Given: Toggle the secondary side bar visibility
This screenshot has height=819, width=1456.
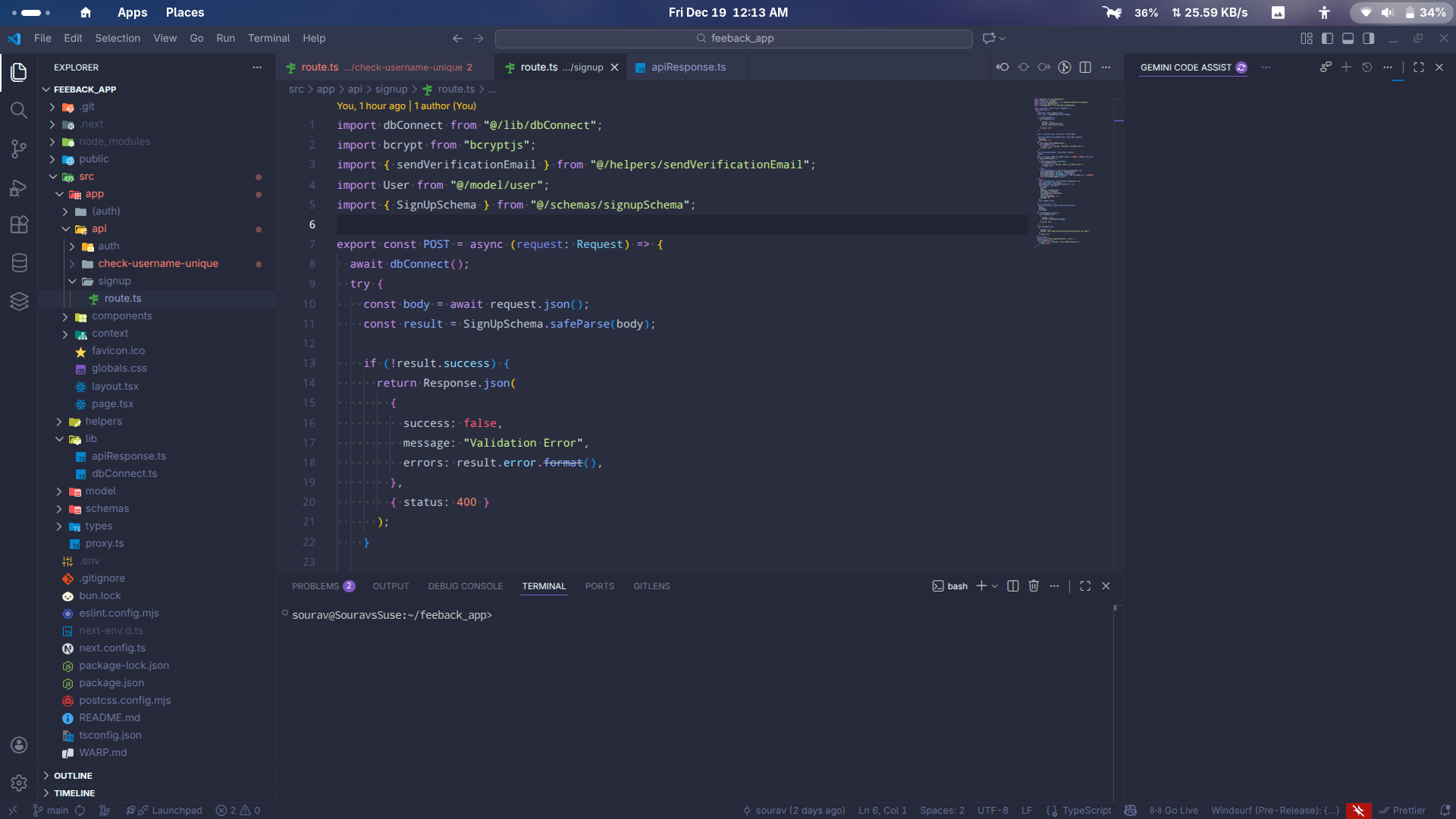Looking at the screenshot, I should 1368,38.
